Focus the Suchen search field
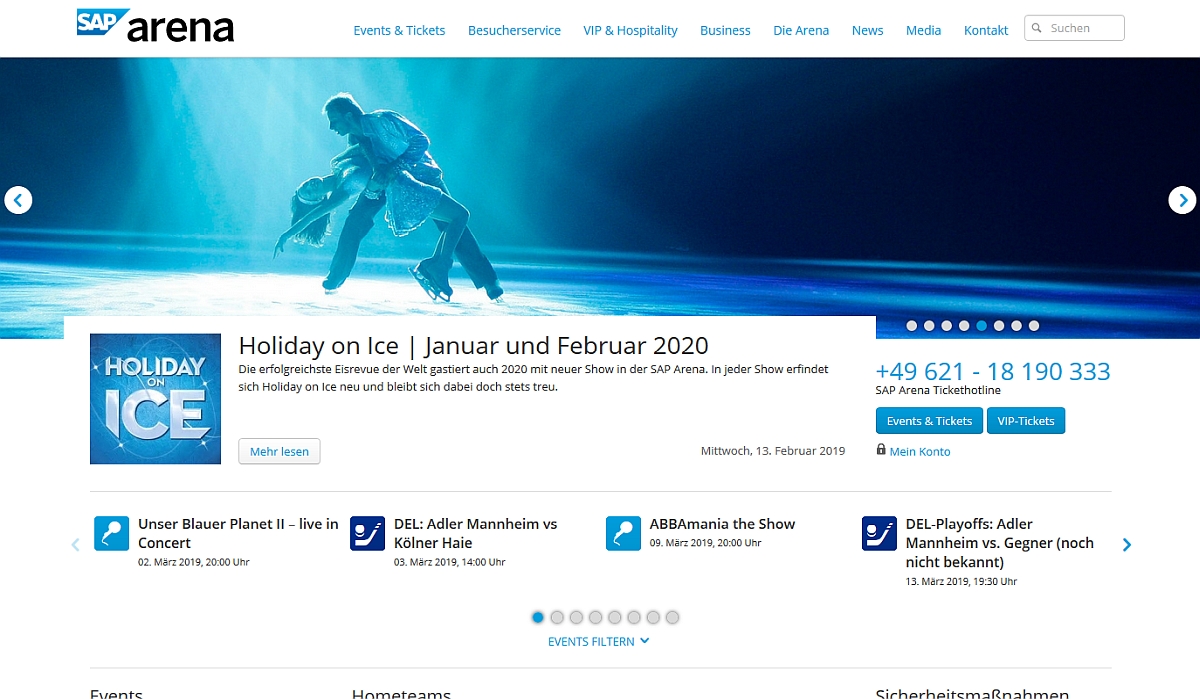Screen dimensions: 1200x699 pos(1075,28)
